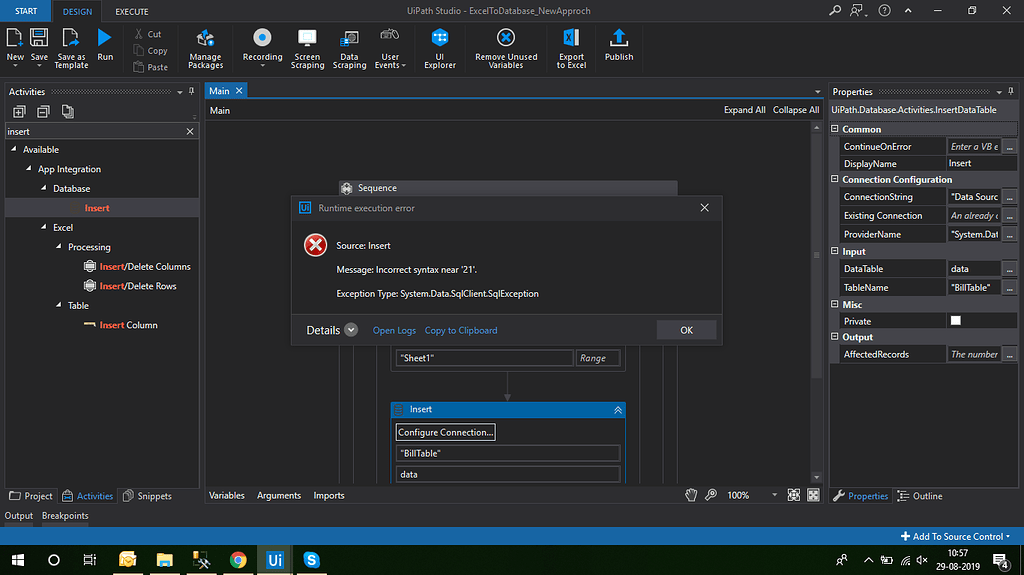The image size is (1024, 575).
Task: Collapse the Insert activity box
Action: pyautogui.click(x=618, y=410)
